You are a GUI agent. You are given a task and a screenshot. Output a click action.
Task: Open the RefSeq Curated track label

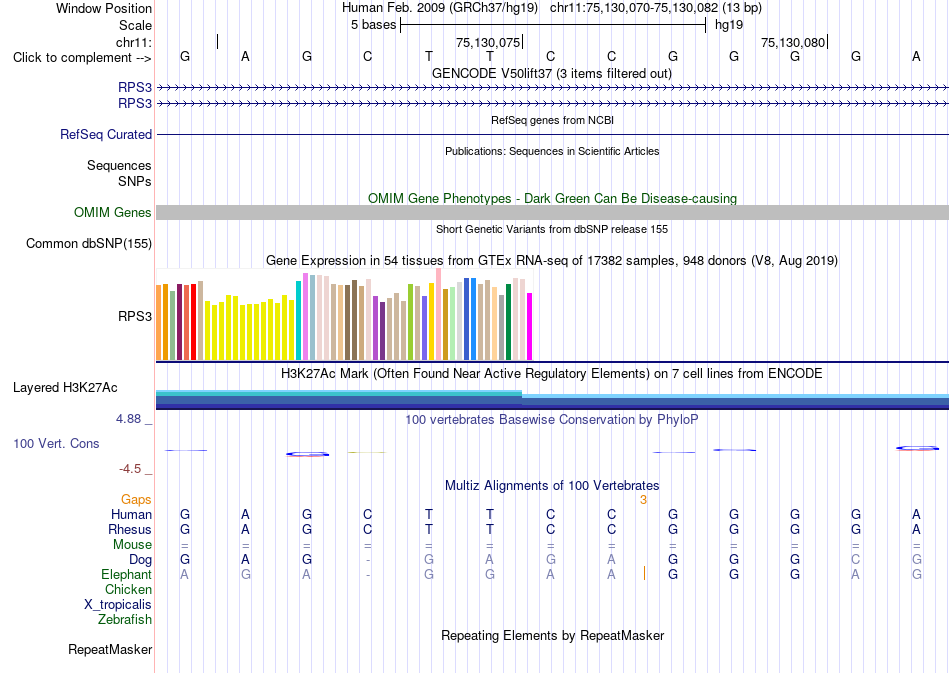tap(105, 134)
